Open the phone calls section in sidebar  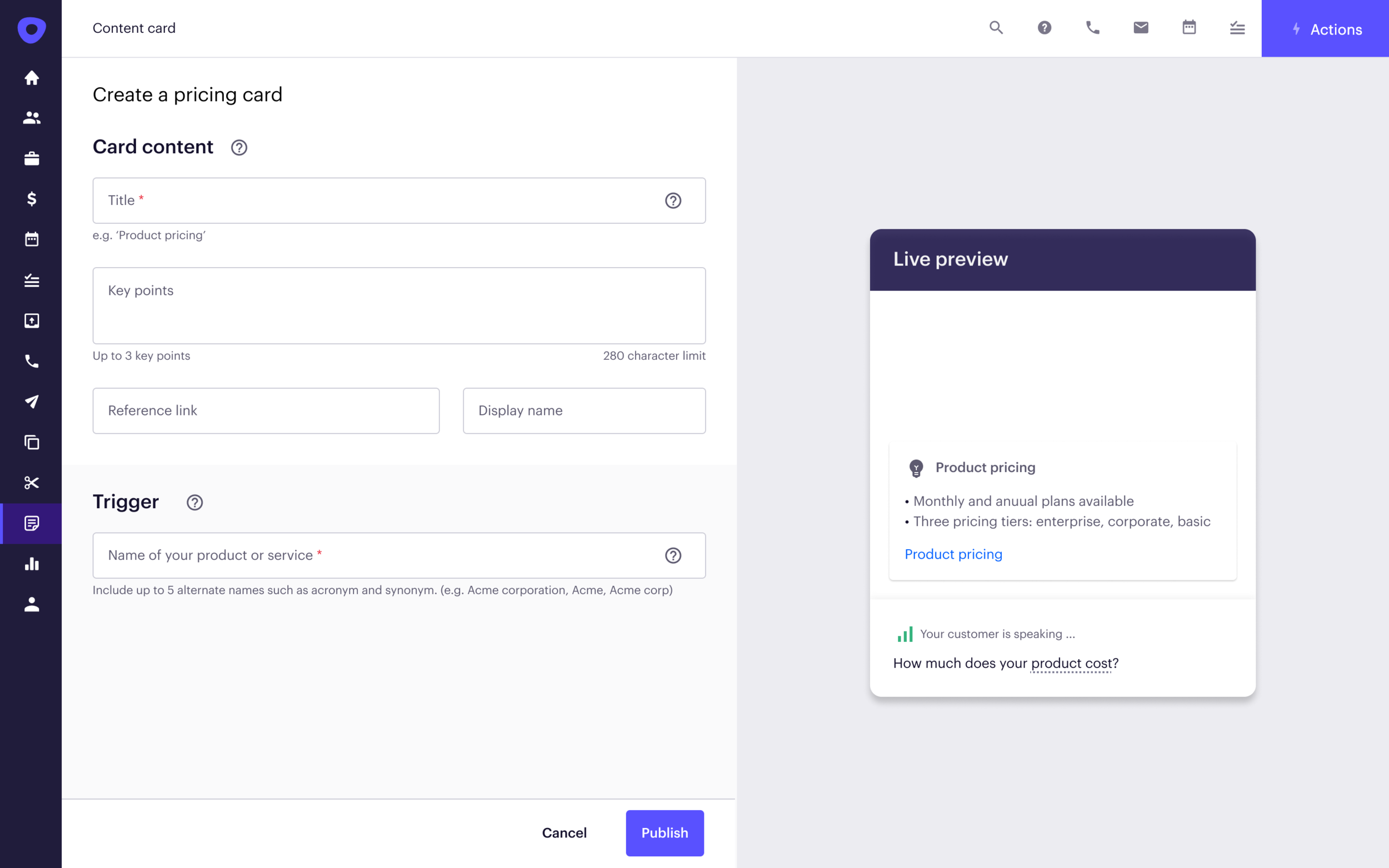pos(32,362)
